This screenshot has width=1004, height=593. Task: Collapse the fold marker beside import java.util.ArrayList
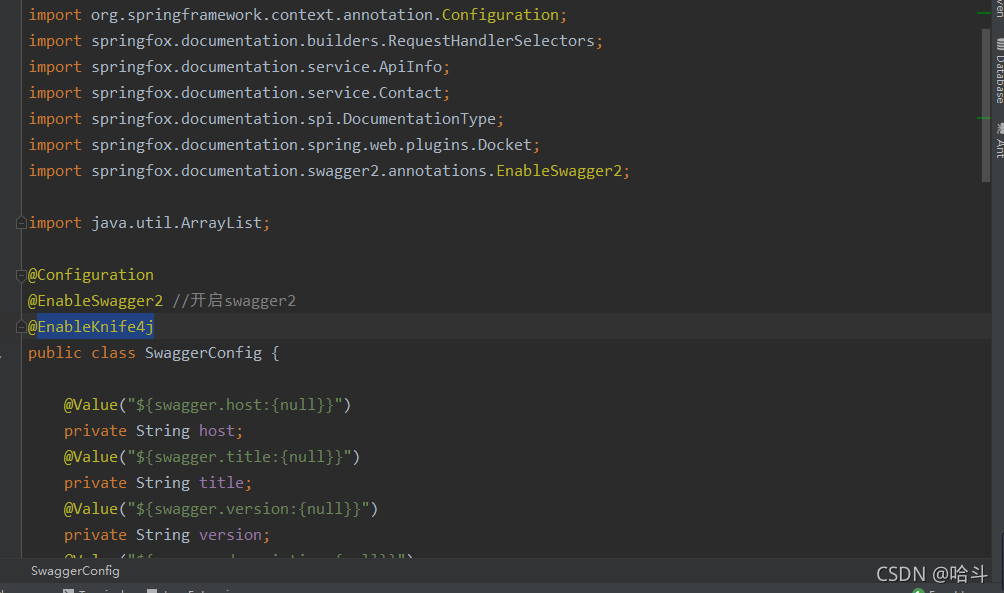click(21, 223)
